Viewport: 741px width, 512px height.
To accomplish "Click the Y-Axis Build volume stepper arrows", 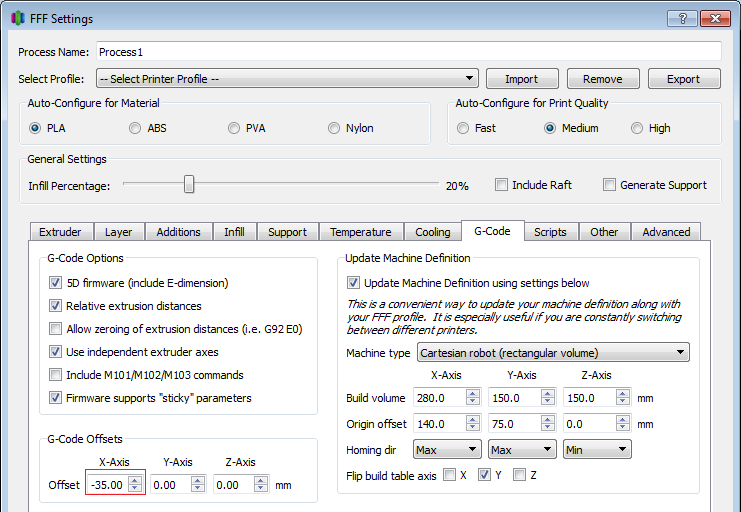I will click(548, 397).
